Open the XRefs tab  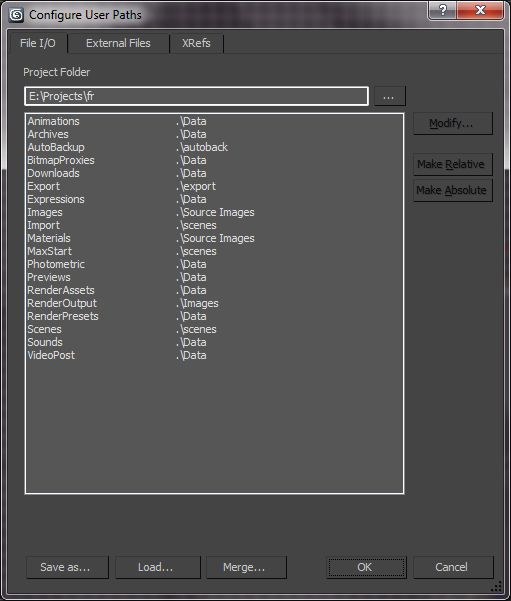coord(196,43)
